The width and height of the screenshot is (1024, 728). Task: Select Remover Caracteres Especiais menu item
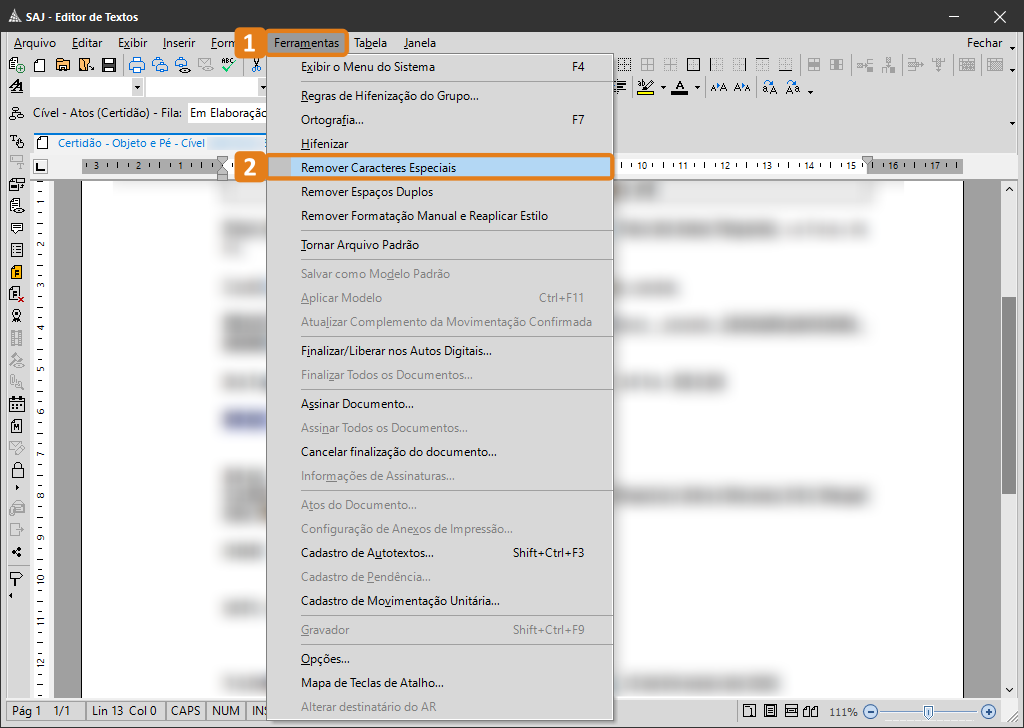pos(440,168)
